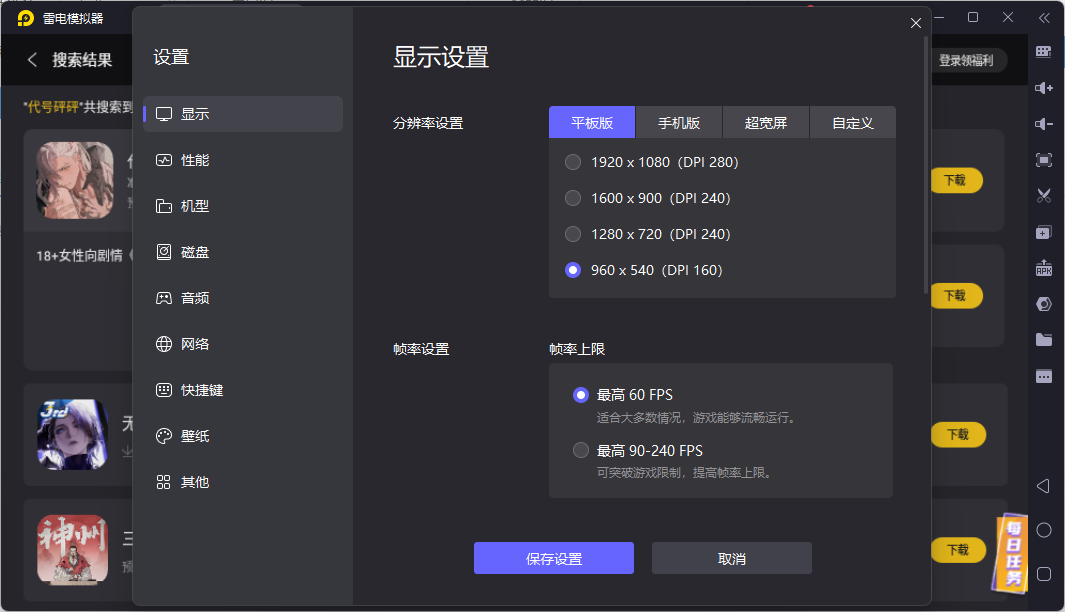Switch to the 手机版 resolution tab
Viewport: 1065px width, 612px height.
pos(679,123)
